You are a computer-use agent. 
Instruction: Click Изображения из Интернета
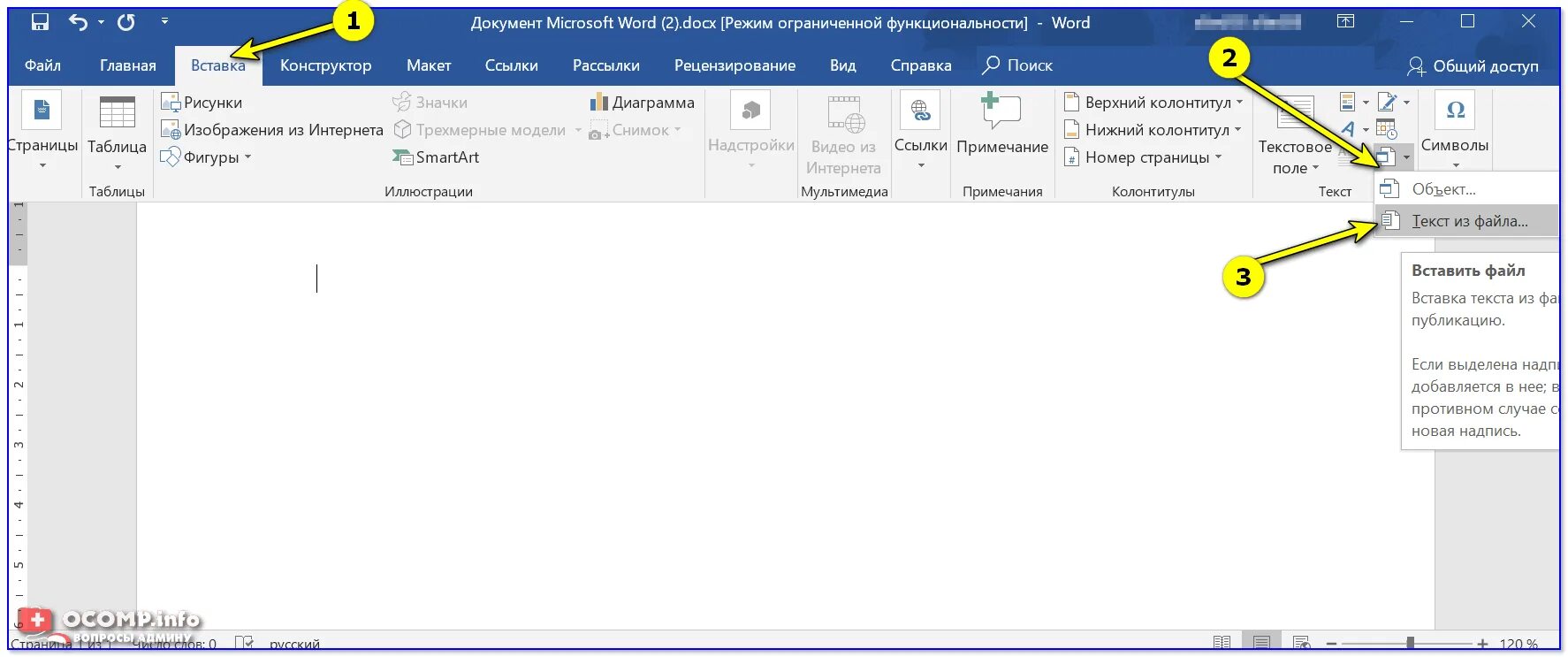pos(272,130)
